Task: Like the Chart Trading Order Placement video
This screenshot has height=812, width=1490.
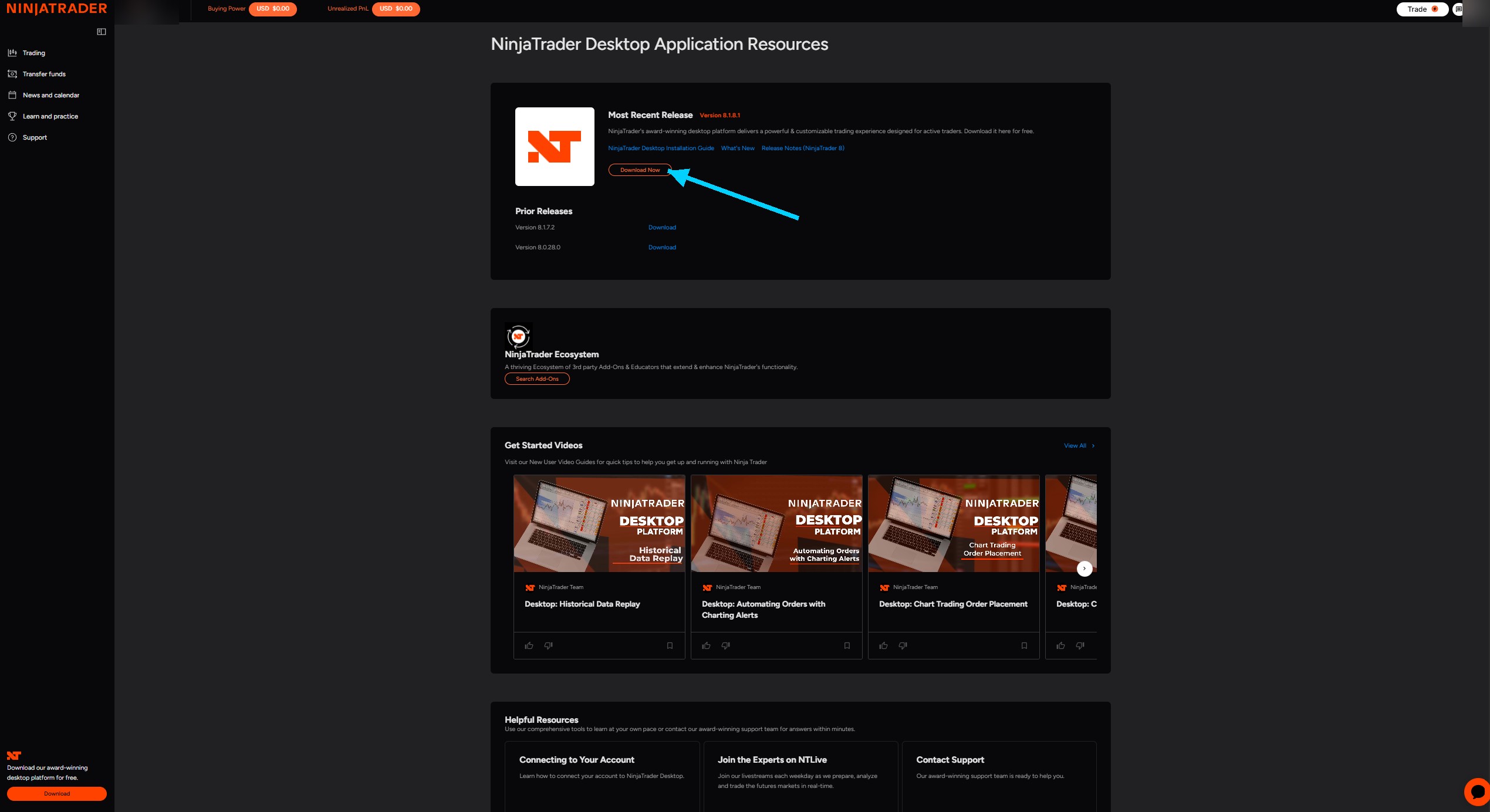Action: 883,645
